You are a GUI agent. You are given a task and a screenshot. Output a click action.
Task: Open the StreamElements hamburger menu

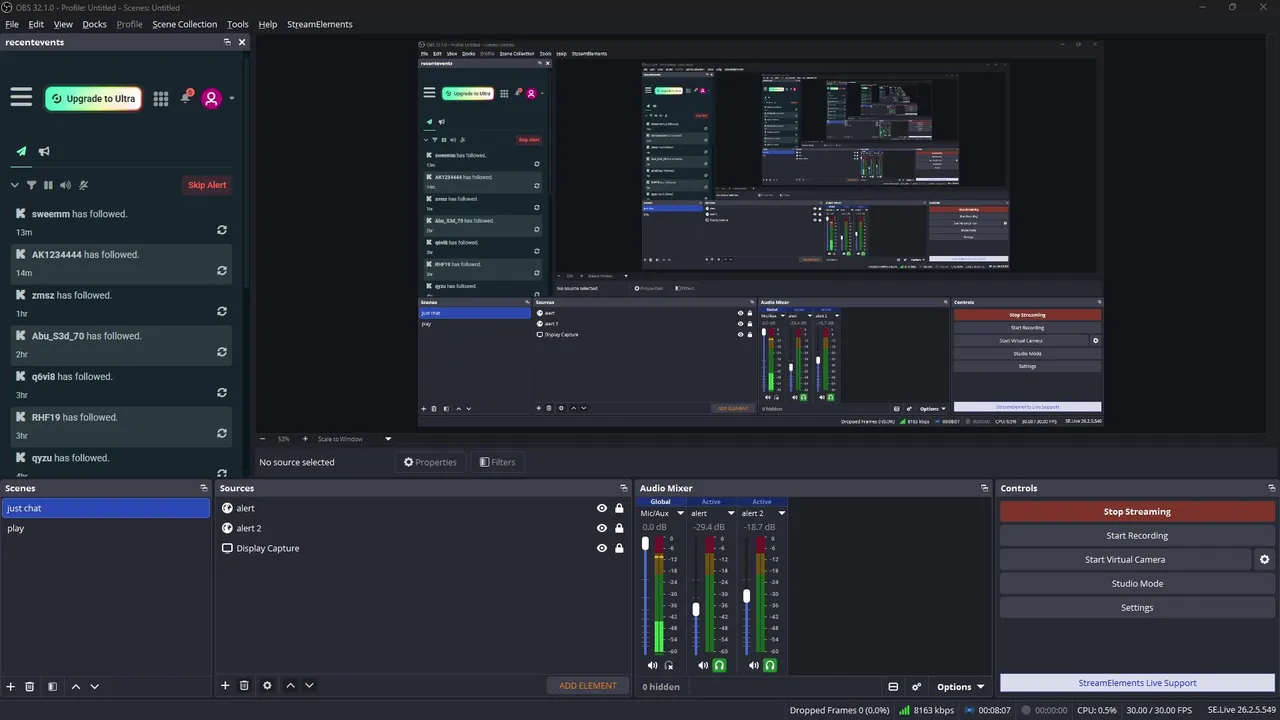point(21,97)
